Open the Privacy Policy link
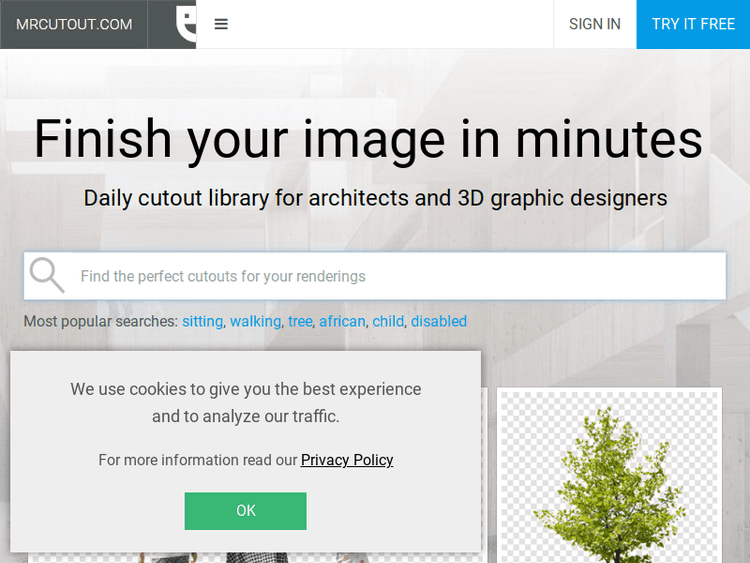The height and width of the screenshot is (563, 750). tap(347, 460)
